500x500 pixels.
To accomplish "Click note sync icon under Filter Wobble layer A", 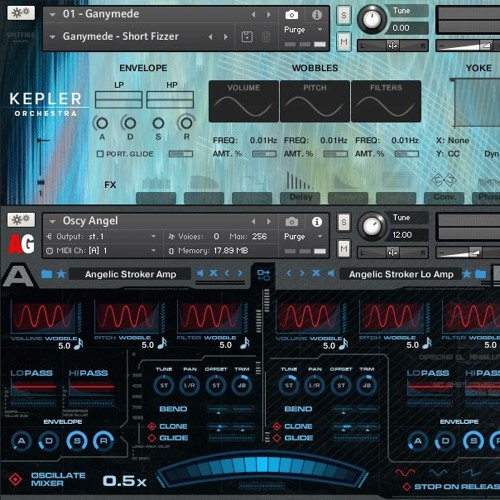I will point(245,343).
